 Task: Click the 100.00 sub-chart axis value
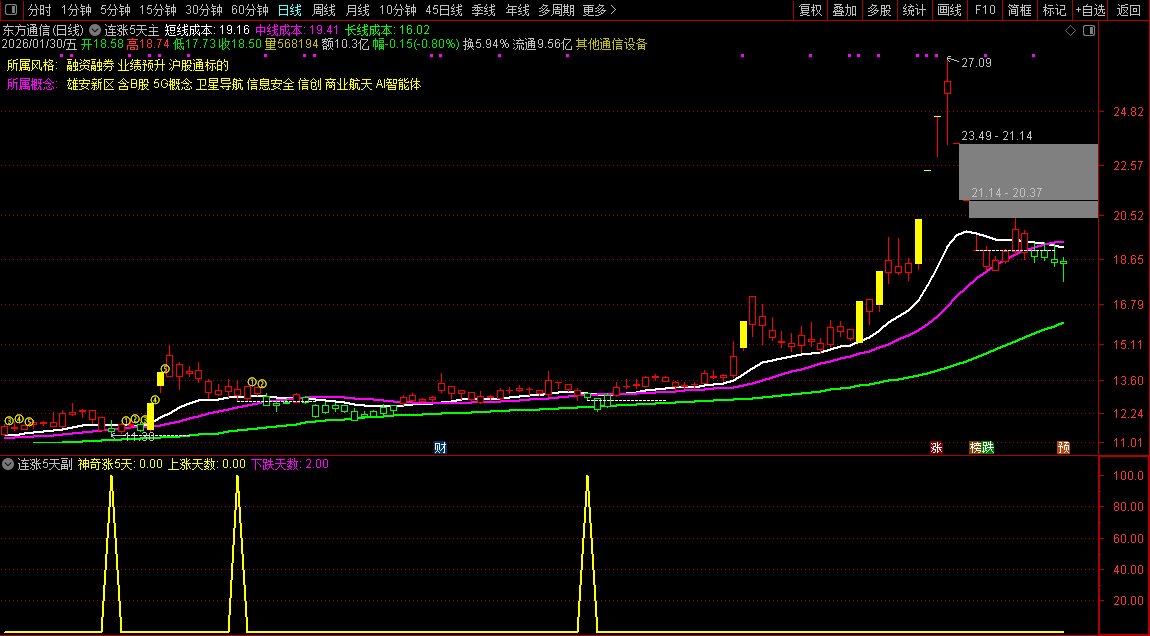(x=1129, y=475)
